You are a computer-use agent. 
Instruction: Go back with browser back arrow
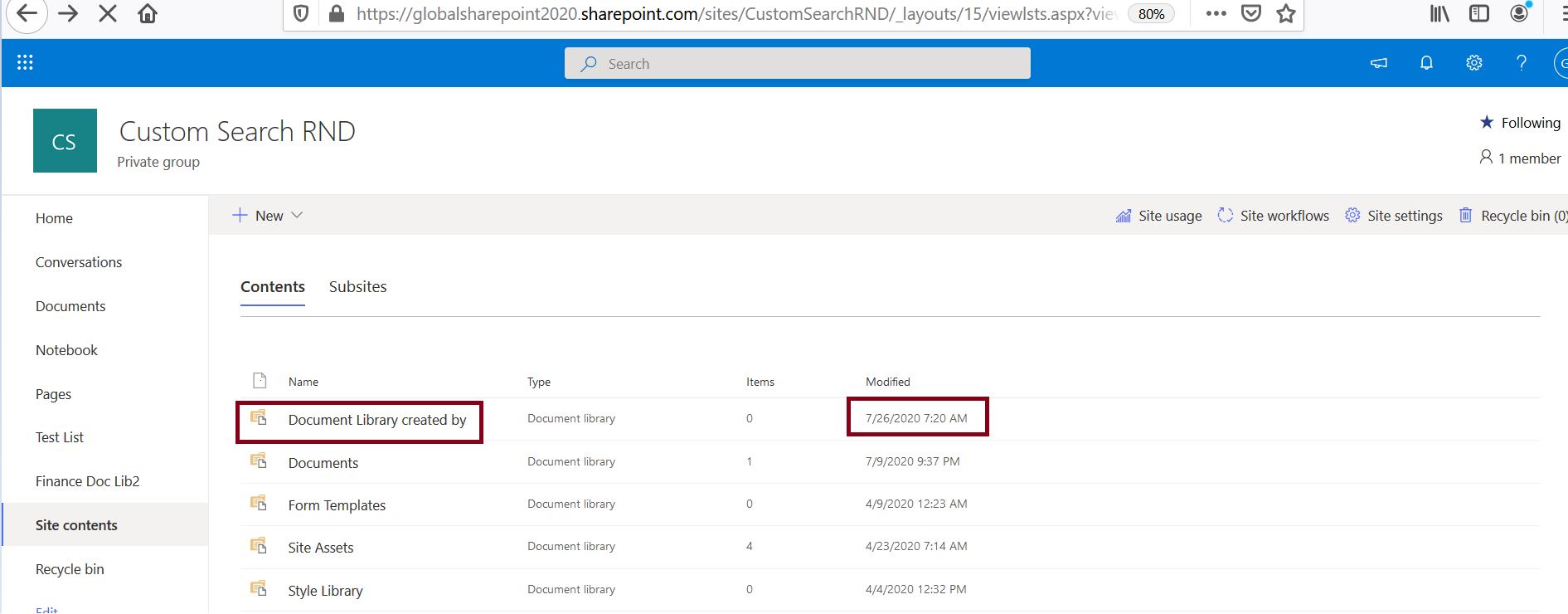tap(27, 14)
